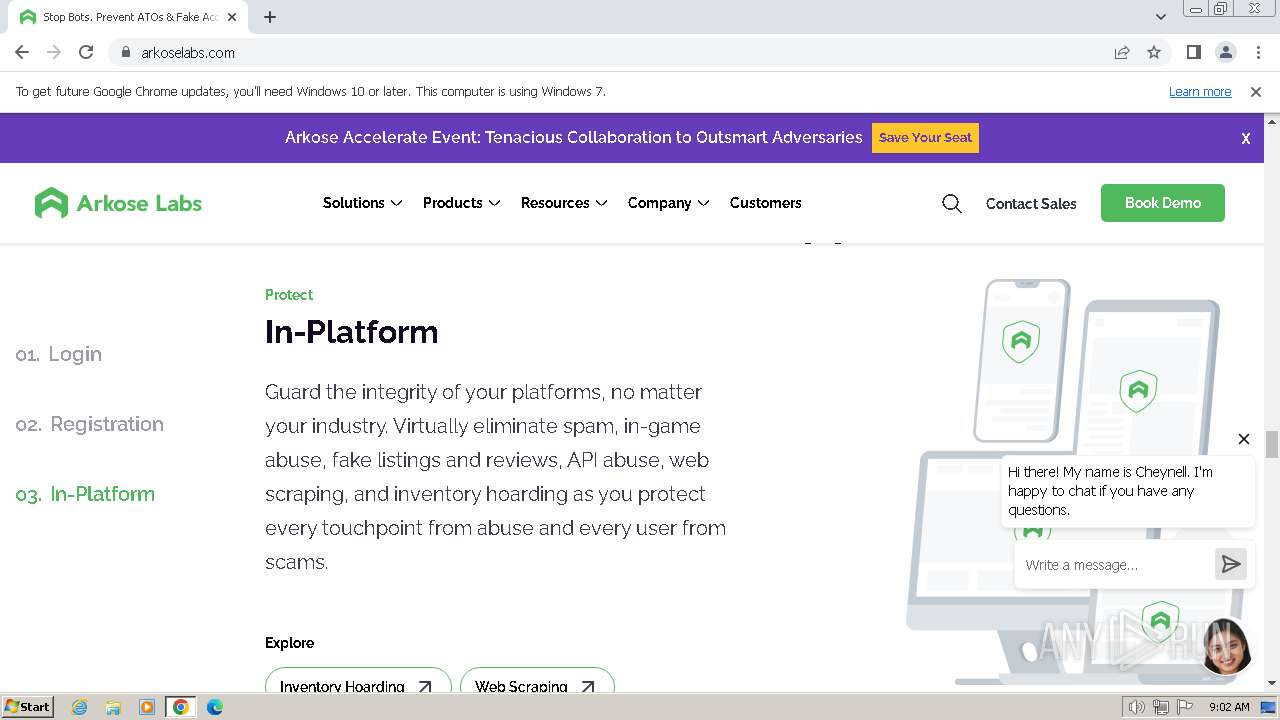Viewport: 1280px width, 720px height.
Task: Open the Learn more link
Action: 1200,91
